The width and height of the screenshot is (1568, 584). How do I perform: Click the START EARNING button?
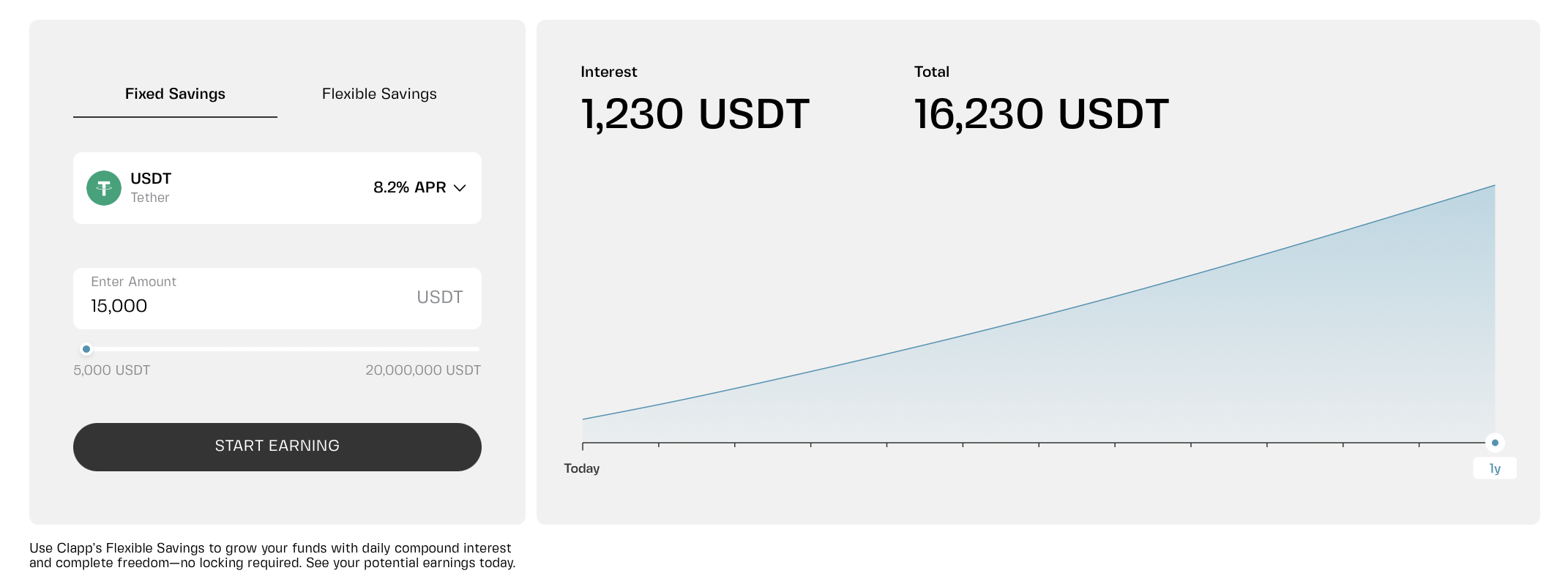tap(277, 447)
